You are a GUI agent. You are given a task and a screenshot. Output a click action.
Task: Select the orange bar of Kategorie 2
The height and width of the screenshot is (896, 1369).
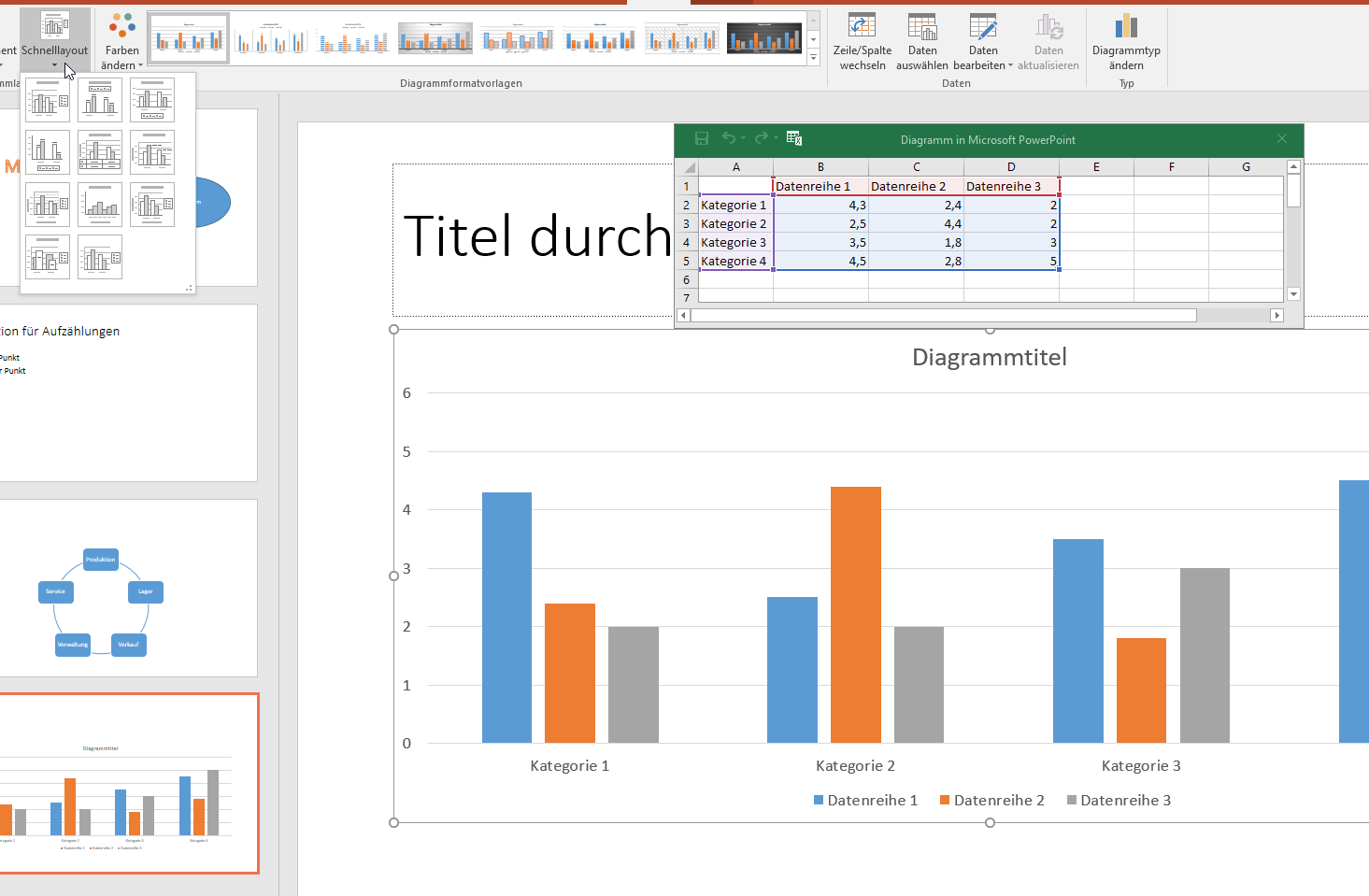856,615
